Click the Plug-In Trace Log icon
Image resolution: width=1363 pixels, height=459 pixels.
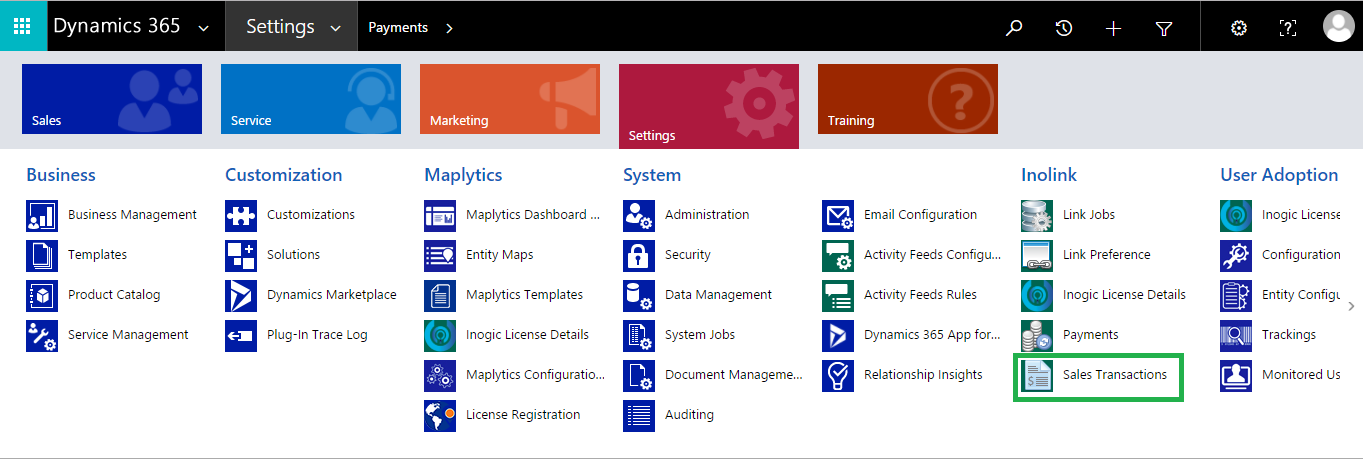click(241, 335)
